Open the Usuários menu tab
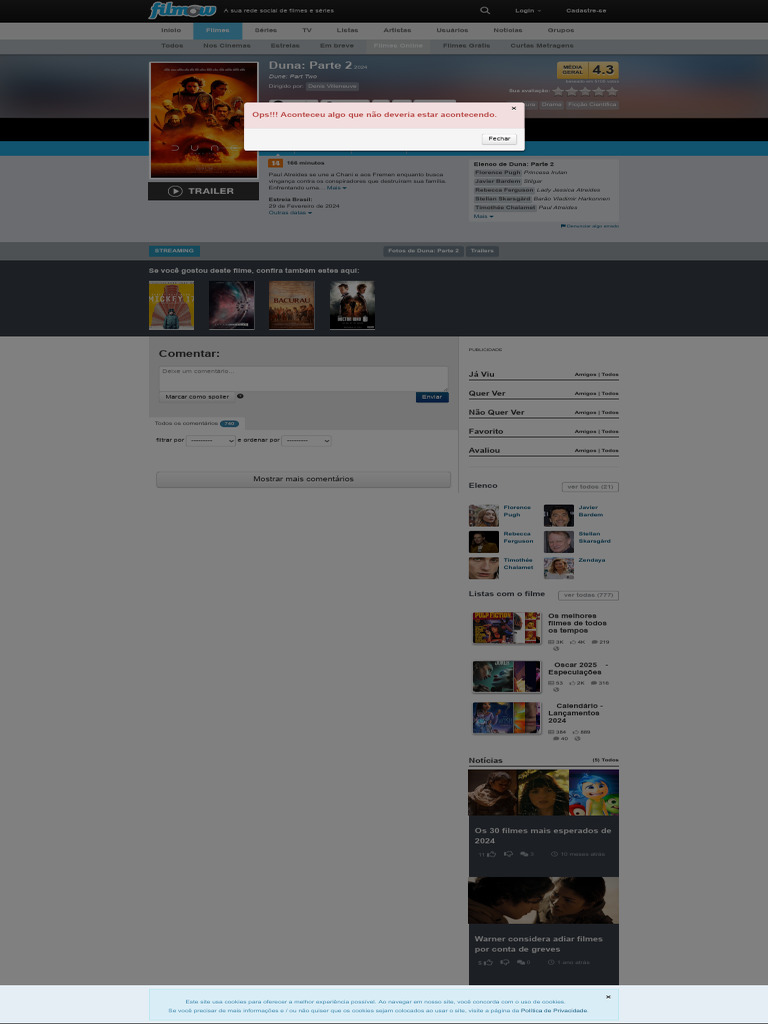 click(x=452, y=31)
